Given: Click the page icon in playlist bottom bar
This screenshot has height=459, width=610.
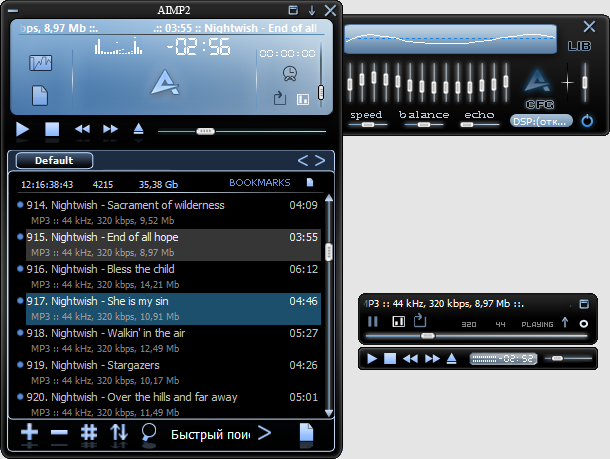Looking at the screenshot, I should coord(306,432).
